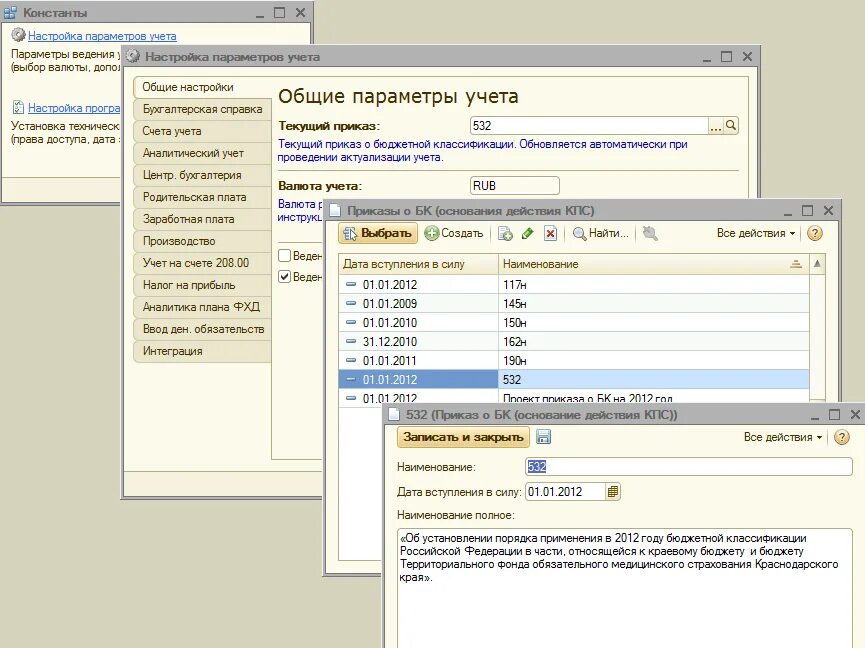This screenshot has height=648, width=865.
Task: Click the floppy disk save icon
Action: coord(543,437)
